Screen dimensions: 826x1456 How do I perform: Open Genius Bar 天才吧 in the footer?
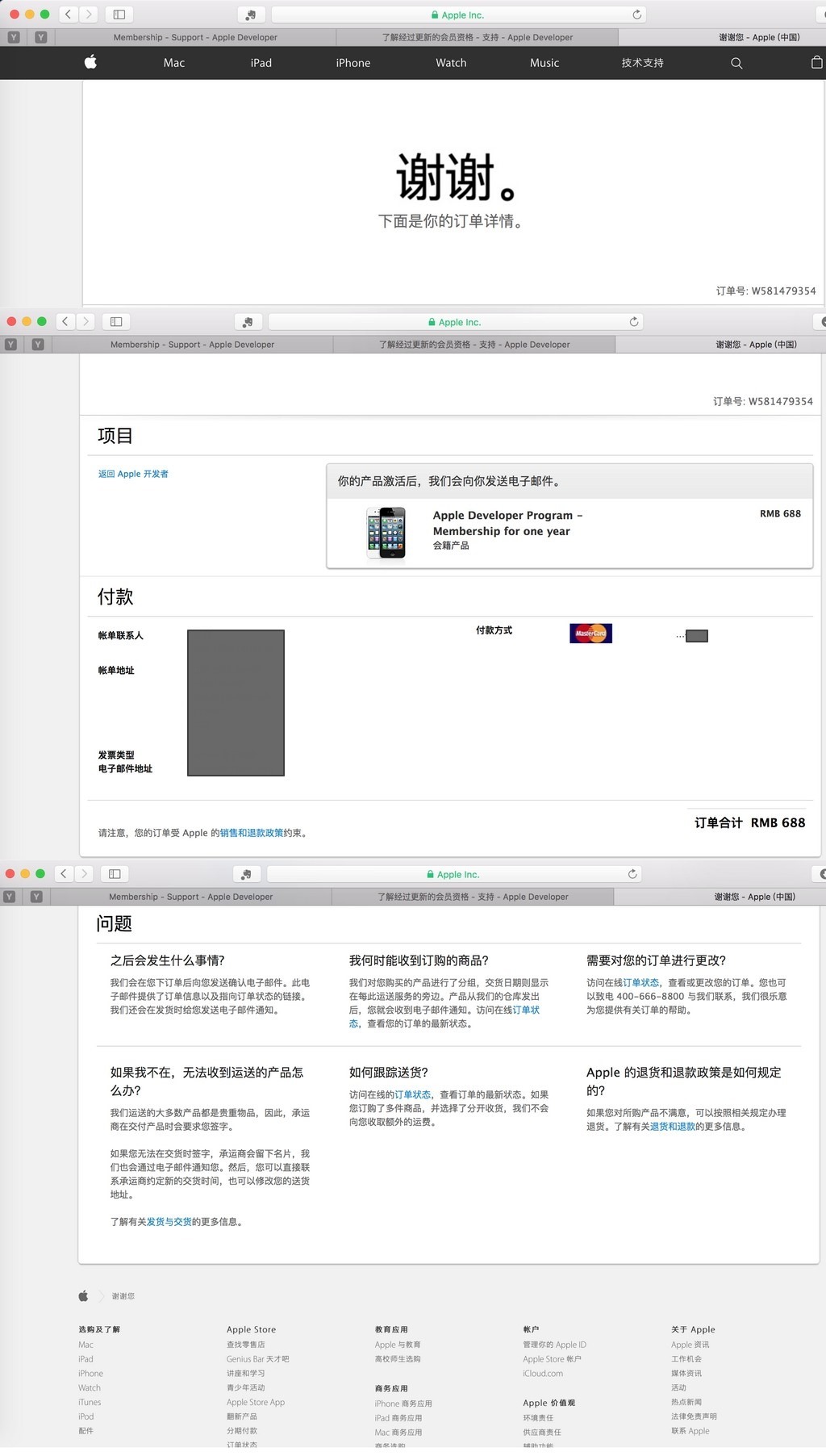[x=258, y=1359]
